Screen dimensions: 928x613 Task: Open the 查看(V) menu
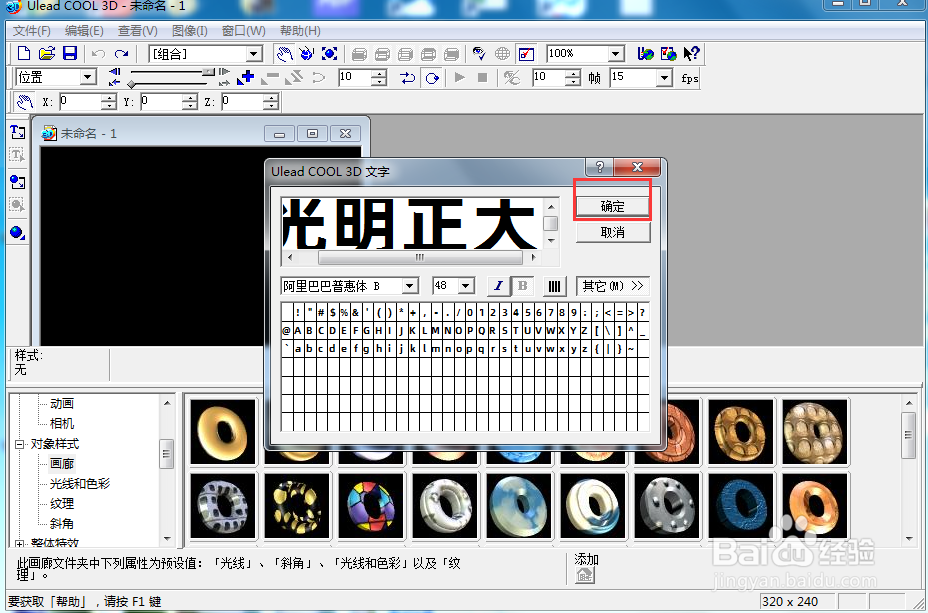137,31
